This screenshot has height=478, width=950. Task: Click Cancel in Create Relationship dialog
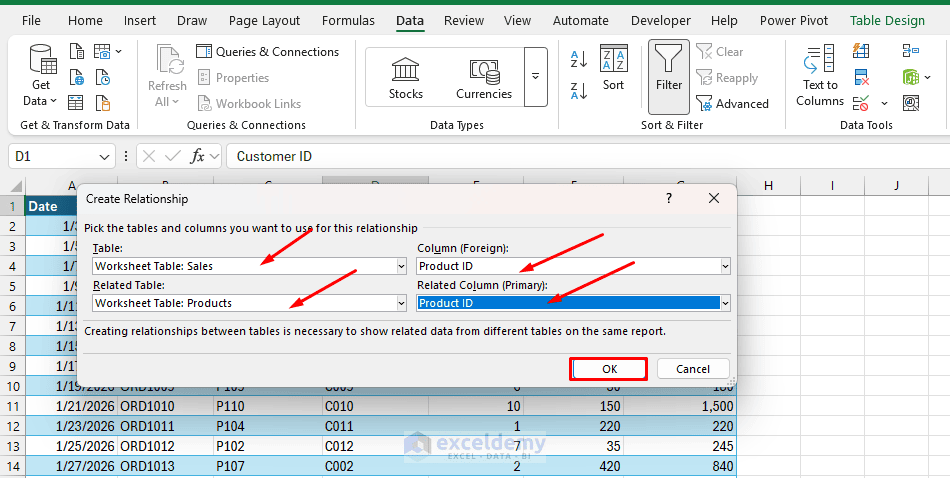click(x=693, y=369)
